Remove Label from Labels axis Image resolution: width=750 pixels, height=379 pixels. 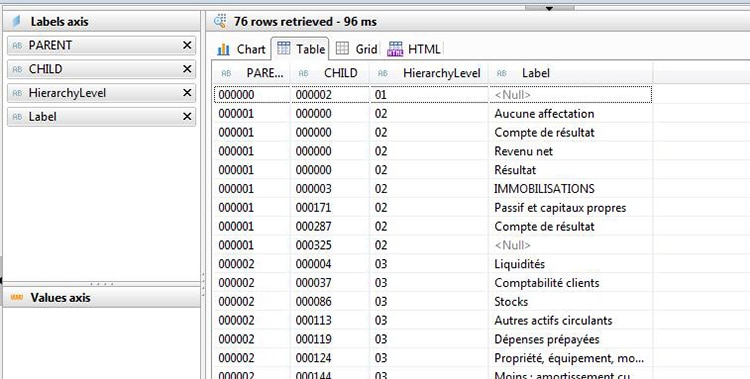pos(187,116)
